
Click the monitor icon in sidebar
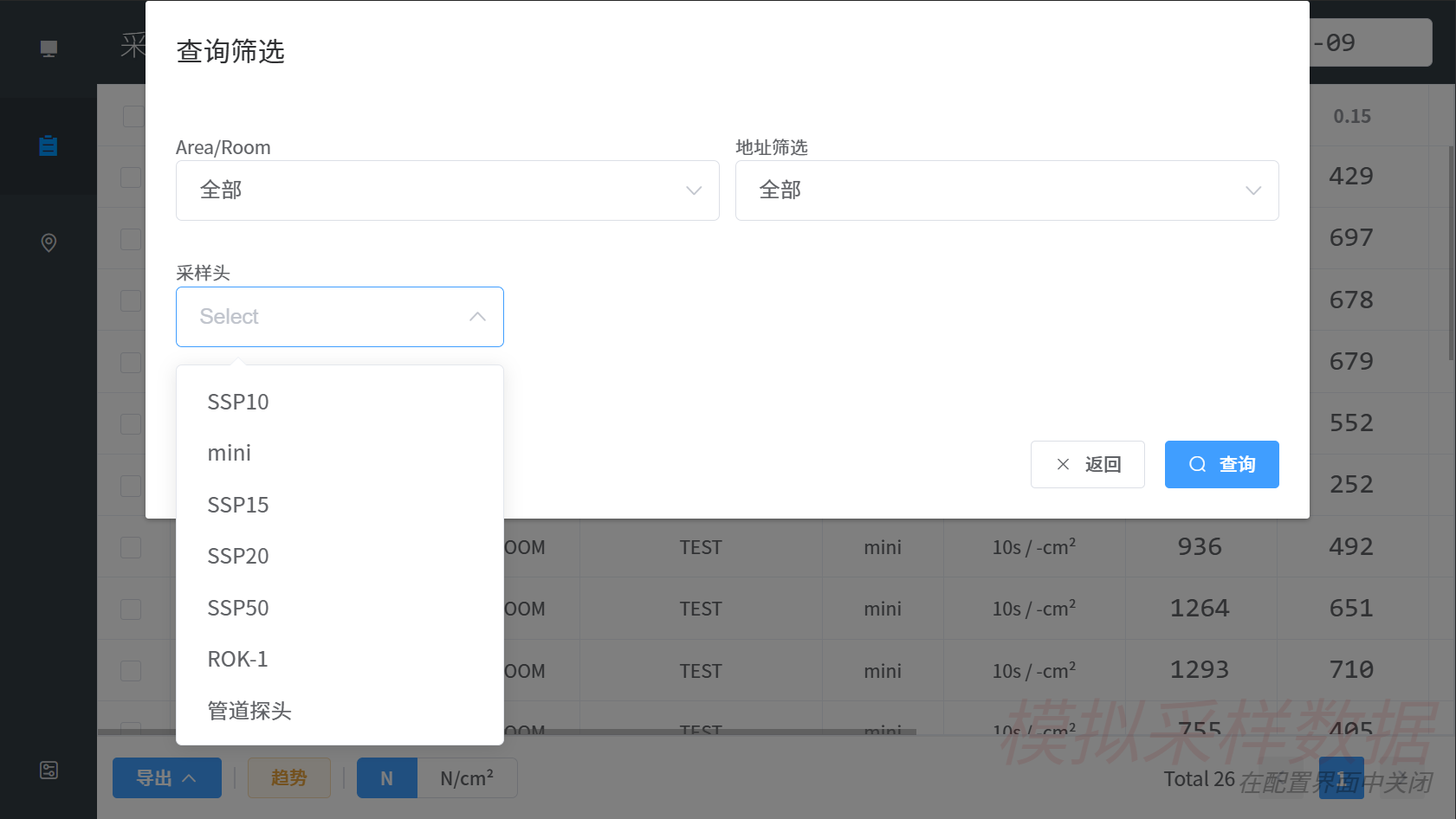click(x=49, y=48)
